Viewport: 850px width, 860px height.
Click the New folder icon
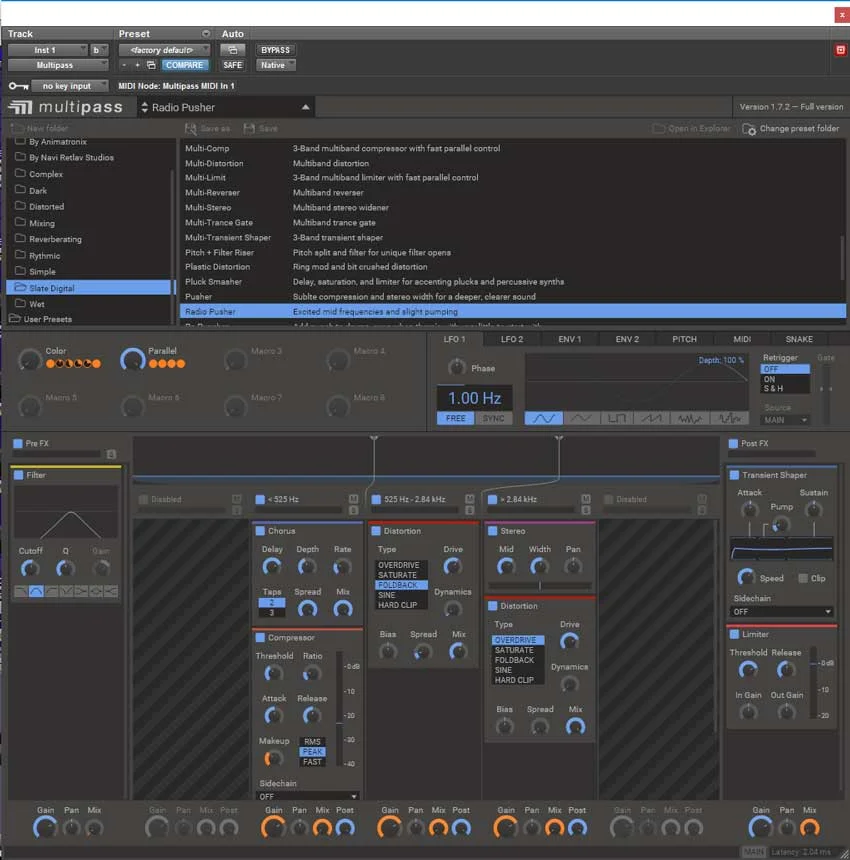click(18, 128)
